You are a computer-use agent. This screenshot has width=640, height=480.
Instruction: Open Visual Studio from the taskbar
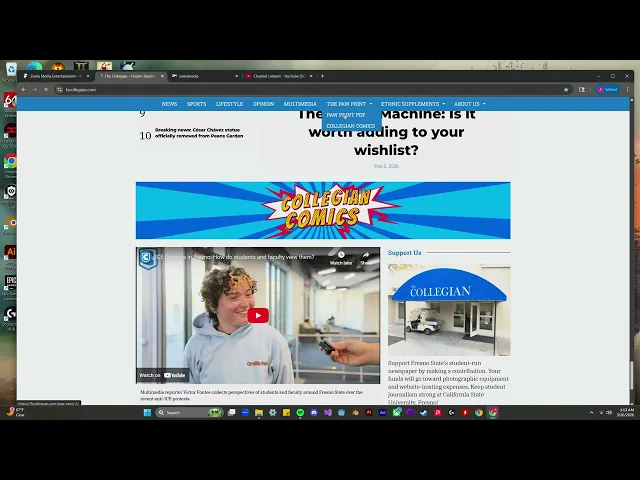click(328, 413)
